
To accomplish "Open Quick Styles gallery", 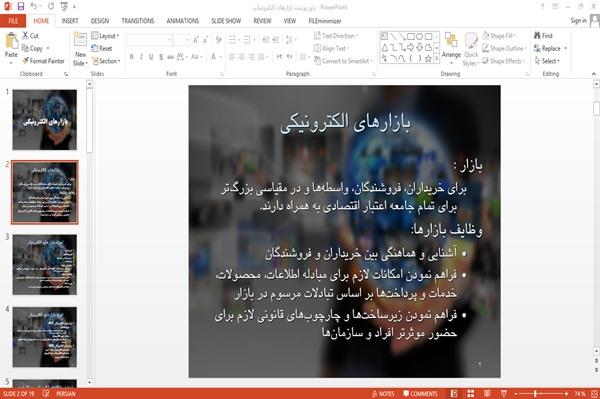I will 471,49.
